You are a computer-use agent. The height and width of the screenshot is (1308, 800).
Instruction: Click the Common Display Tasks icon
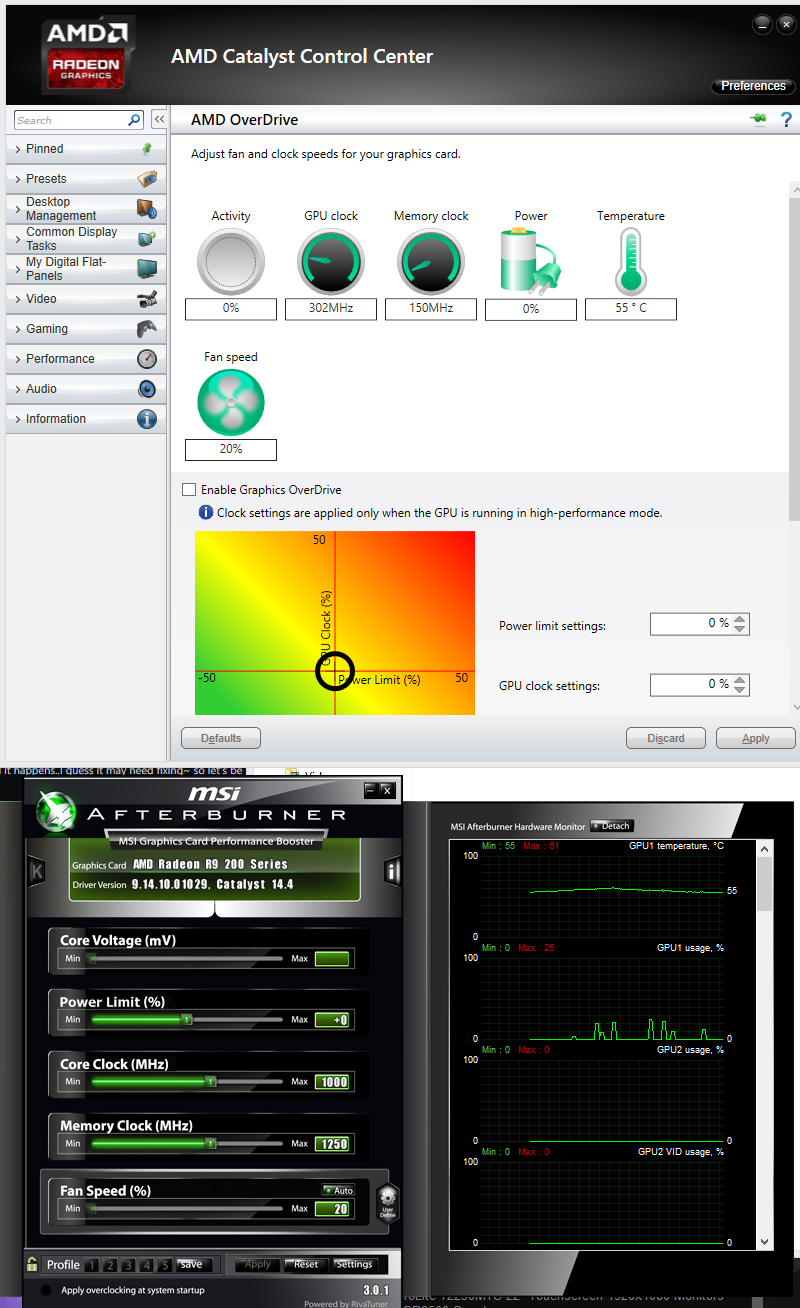click(x=147, y=239)
